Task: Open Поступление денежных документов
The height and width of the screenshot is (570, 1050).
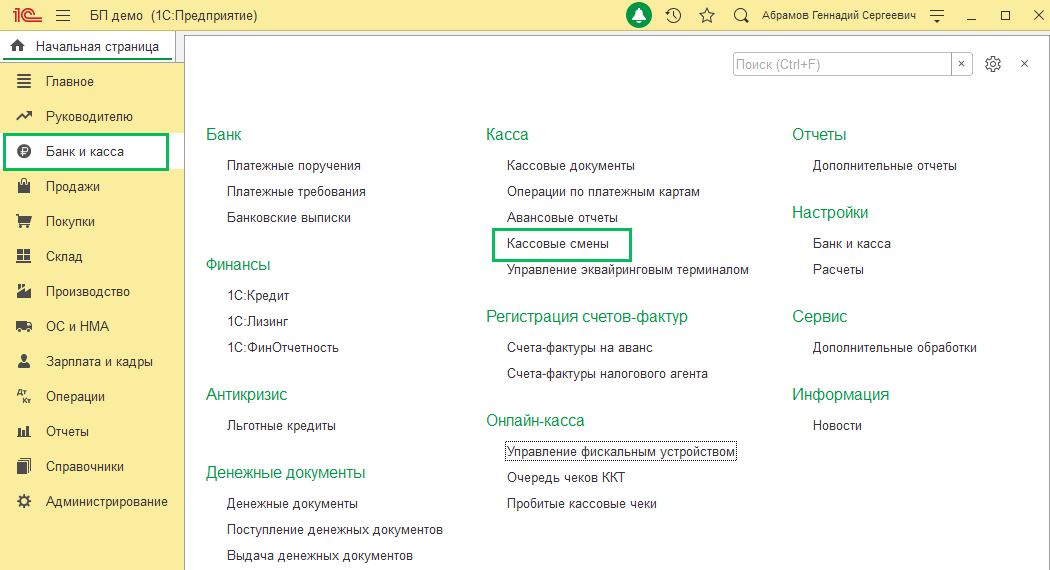Action: point(335,530)
